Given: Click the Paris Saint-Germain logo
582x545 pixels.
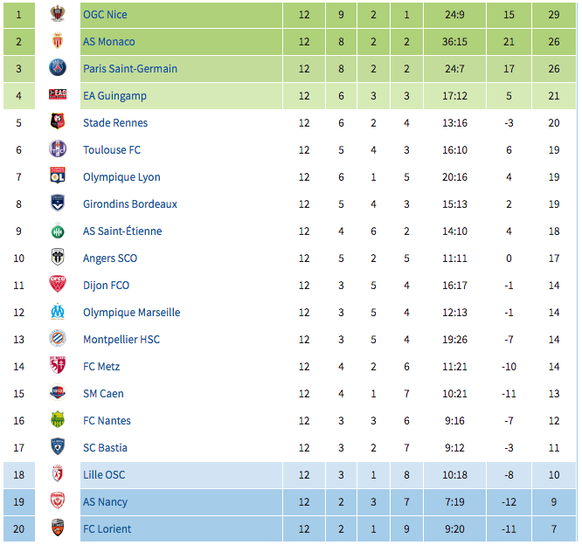Looking at the screenshot, I should pos(58,68).
